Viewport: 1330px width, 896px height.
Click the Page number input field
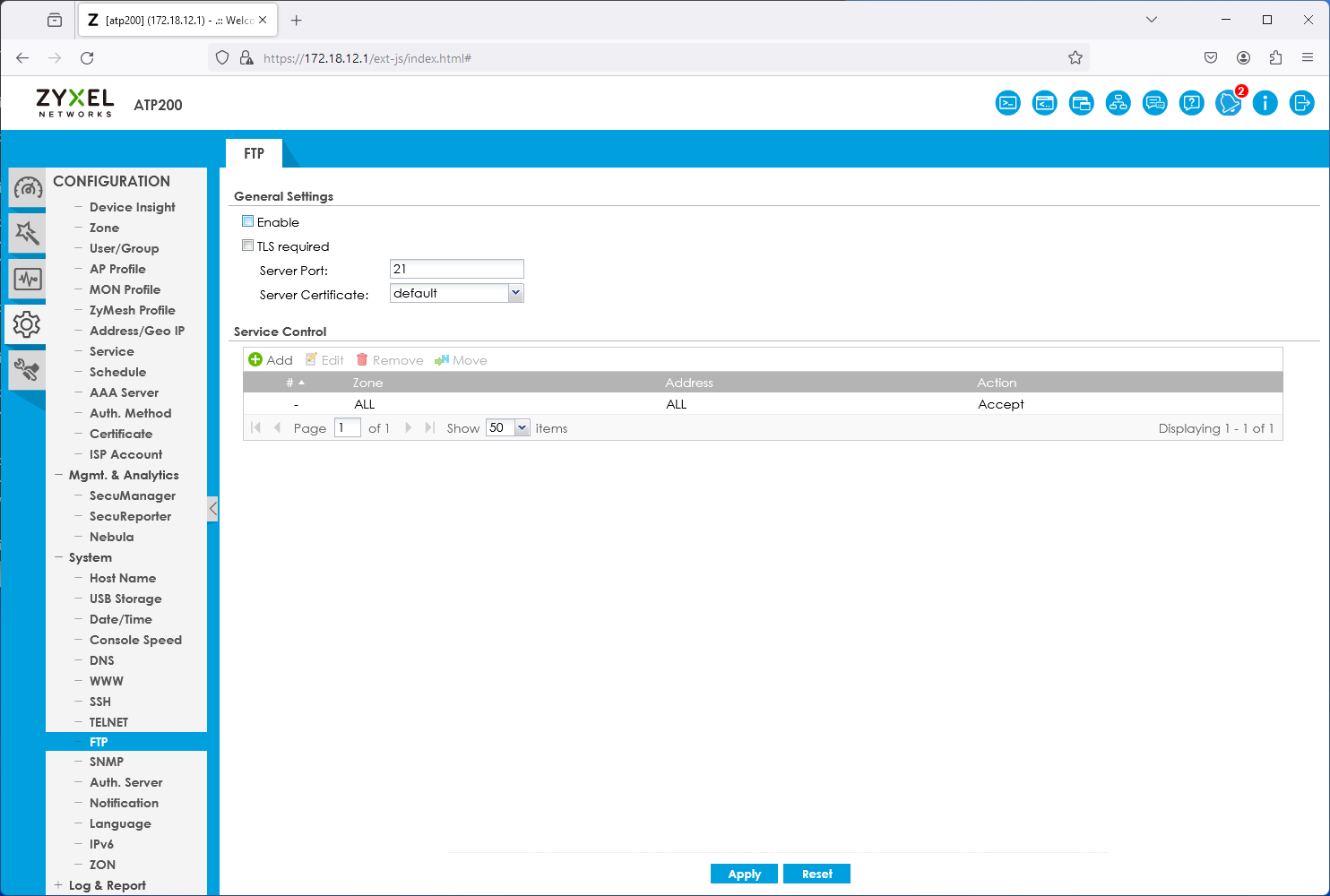[x=348, y=427]
